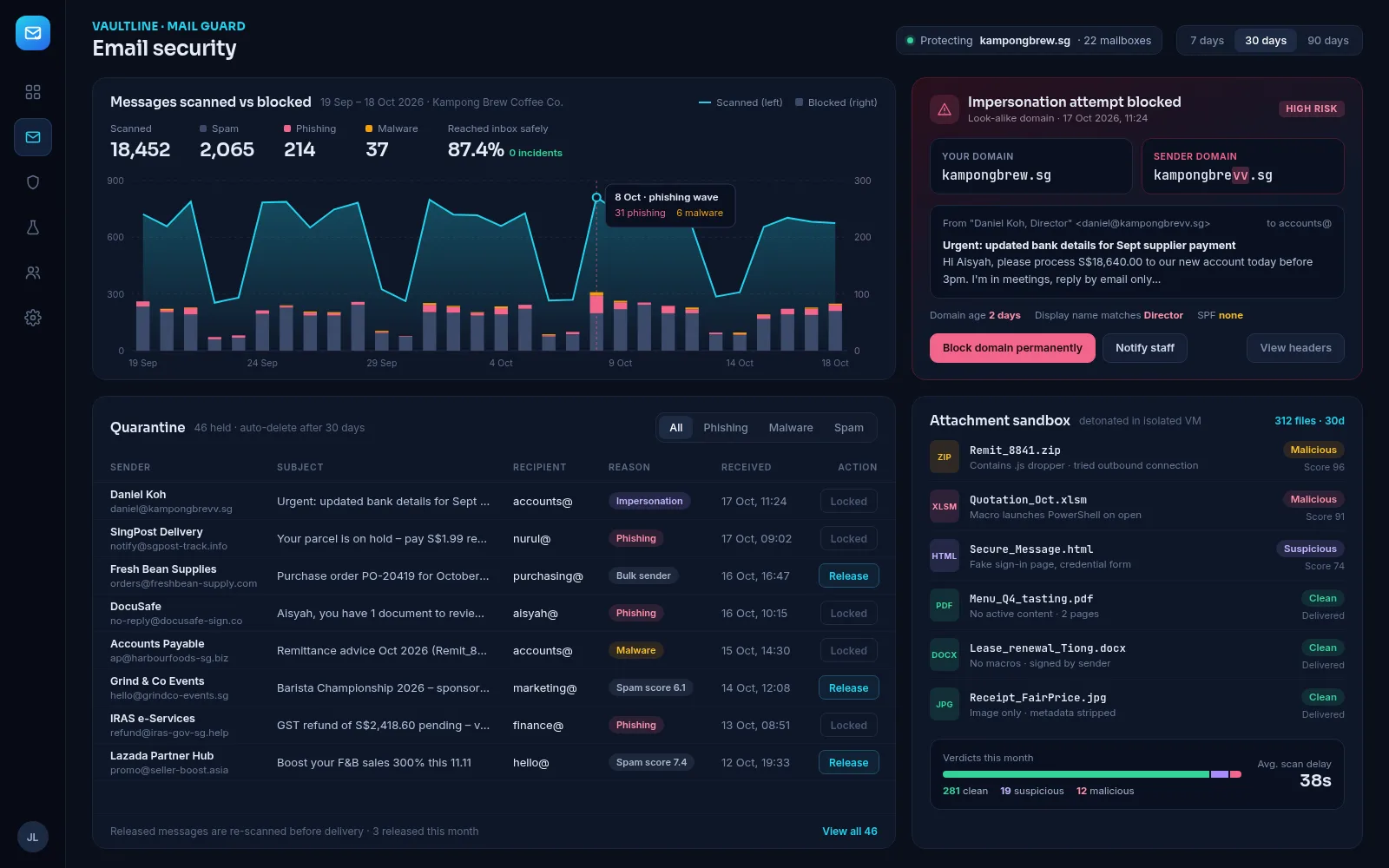Filter quarantine by the Spam tab
This screenshot has height=868, width=1389.
click(x=849, y=428)
